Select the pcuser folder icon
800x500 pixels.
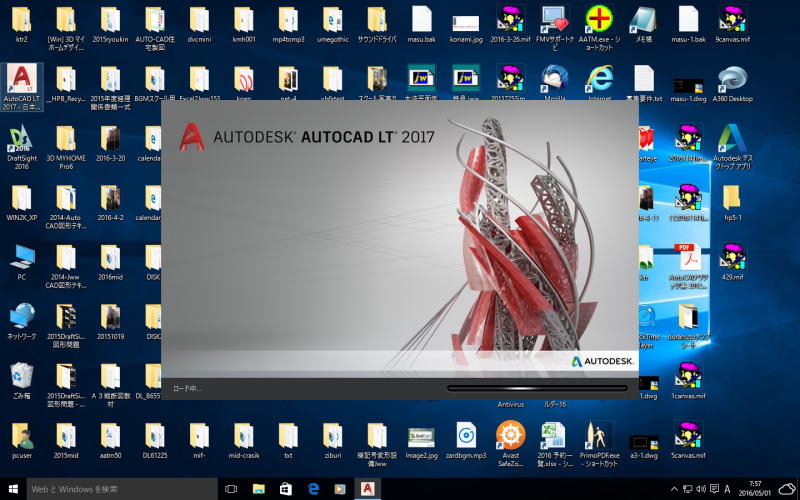coord(21,440)
